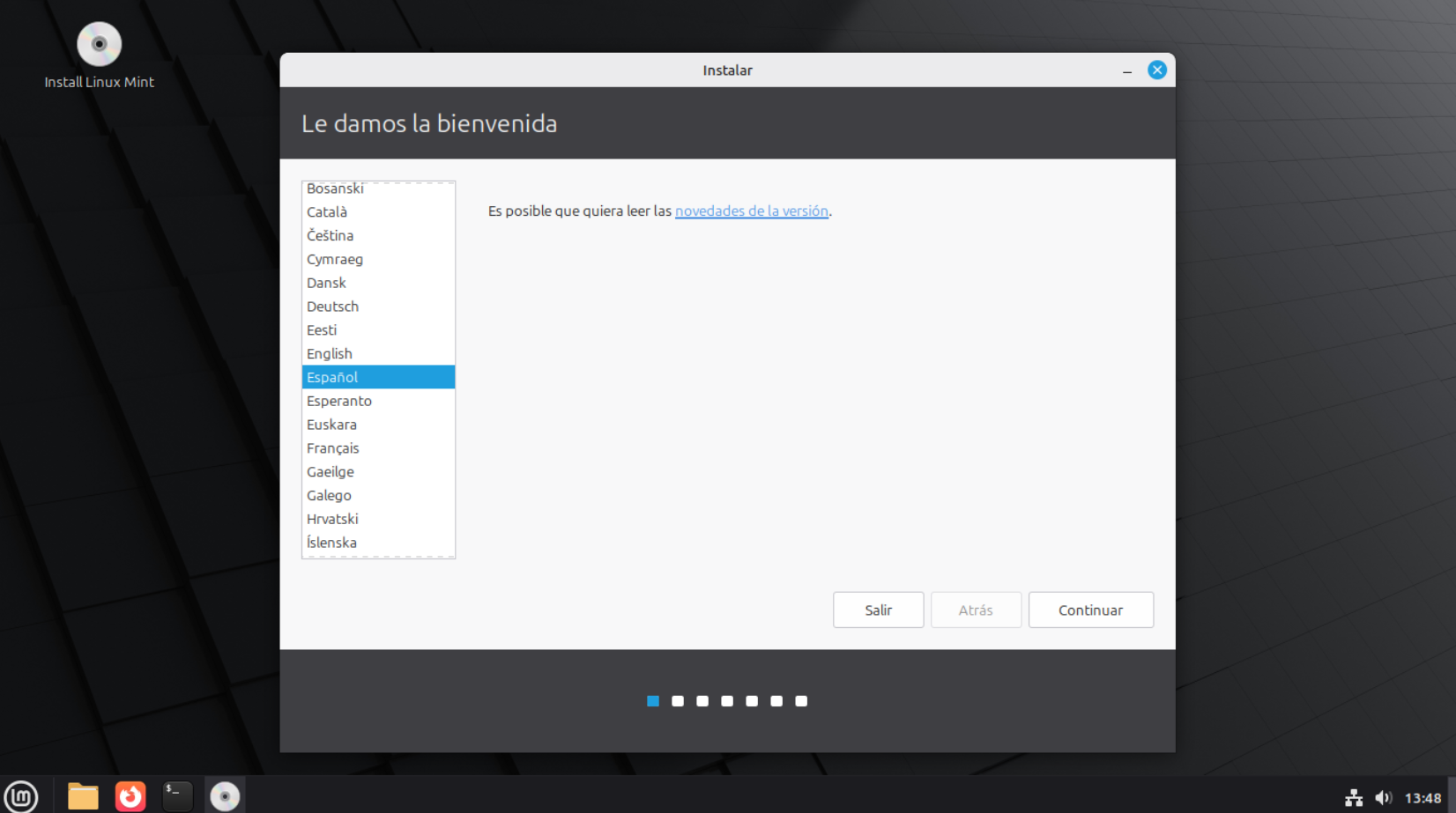This screenshot has height=813, width=1456.
Task: Select the installer disc icon in the taskbar
Action: coord(225,796)
